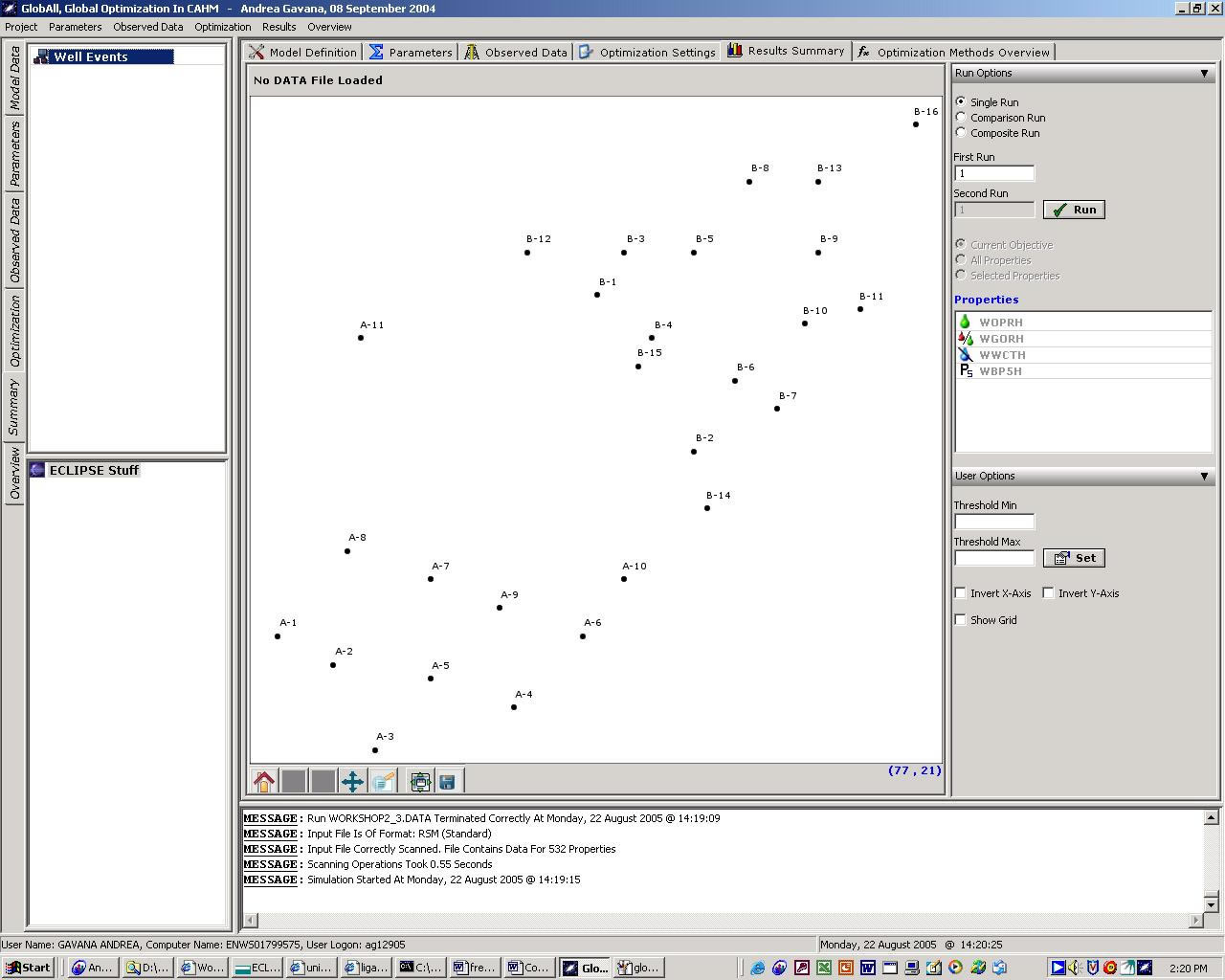Viewport: 1225px width, 980px height.
Task: Open the Optimization menu
Action: point(222,27)
